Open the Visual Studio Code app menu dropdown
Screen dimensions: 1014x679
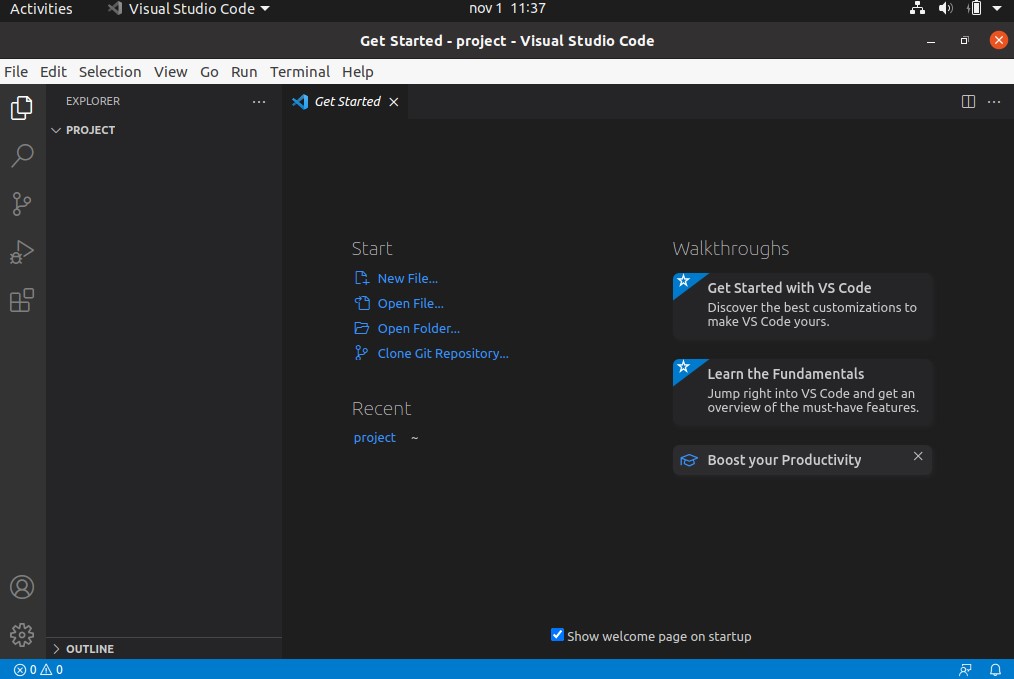click(x=188, y=9)
